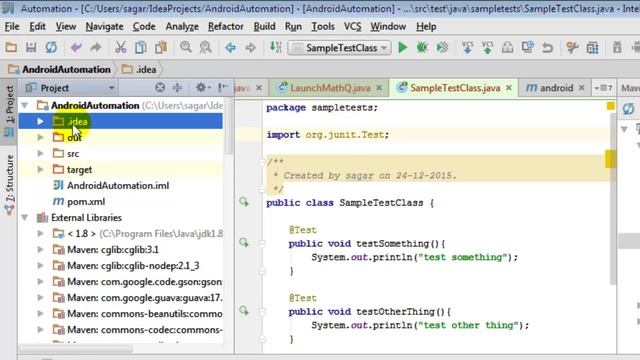Expand the target folder arrow
This screenshot has height=360, width=640.
40,169
